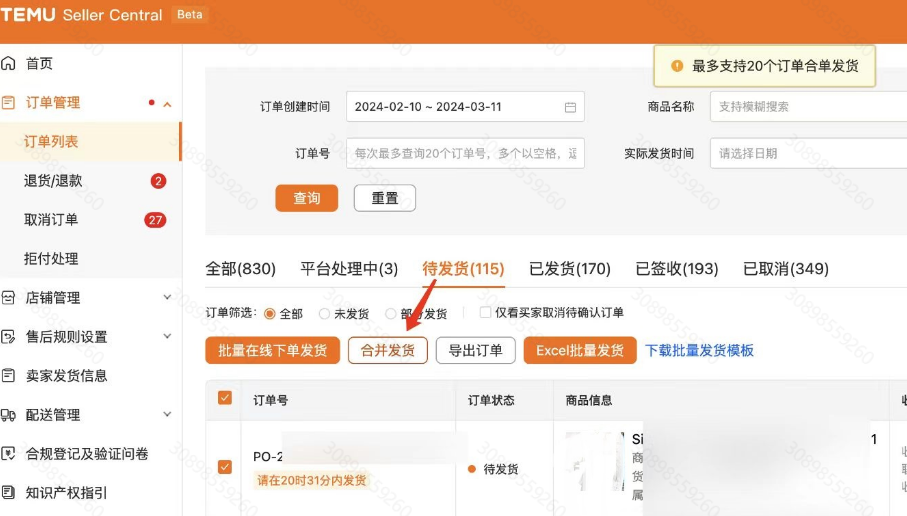
Task: Click the 合规登记及验证问卷 icon
Action: [x=9, y=454]
